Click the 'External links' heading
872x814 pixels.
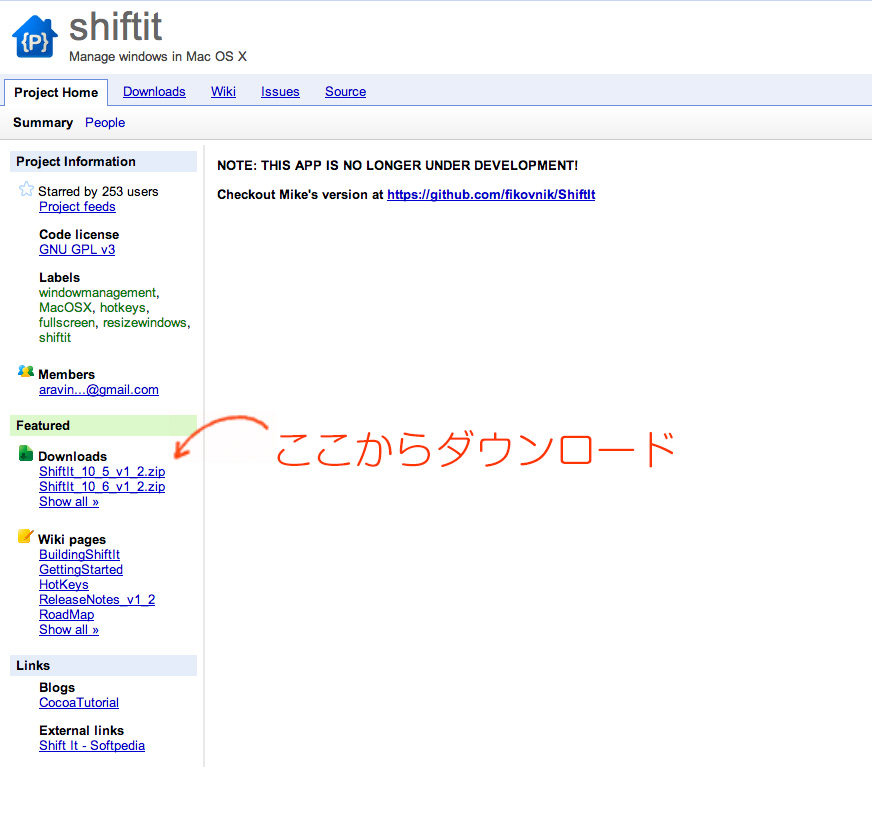click(x=82, y=731)
